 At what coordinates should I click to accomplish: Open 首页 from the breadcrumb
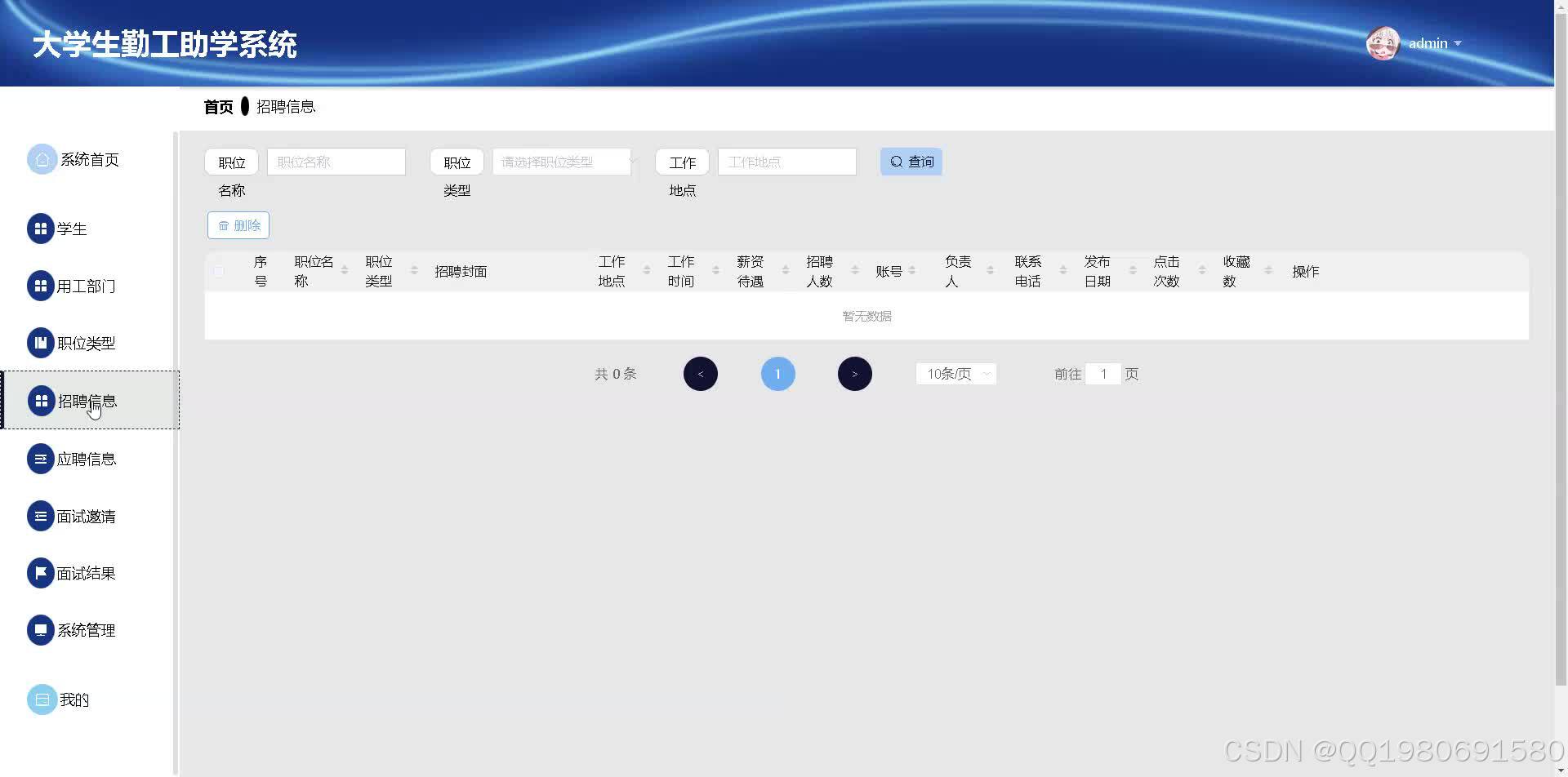pos(217,106)
